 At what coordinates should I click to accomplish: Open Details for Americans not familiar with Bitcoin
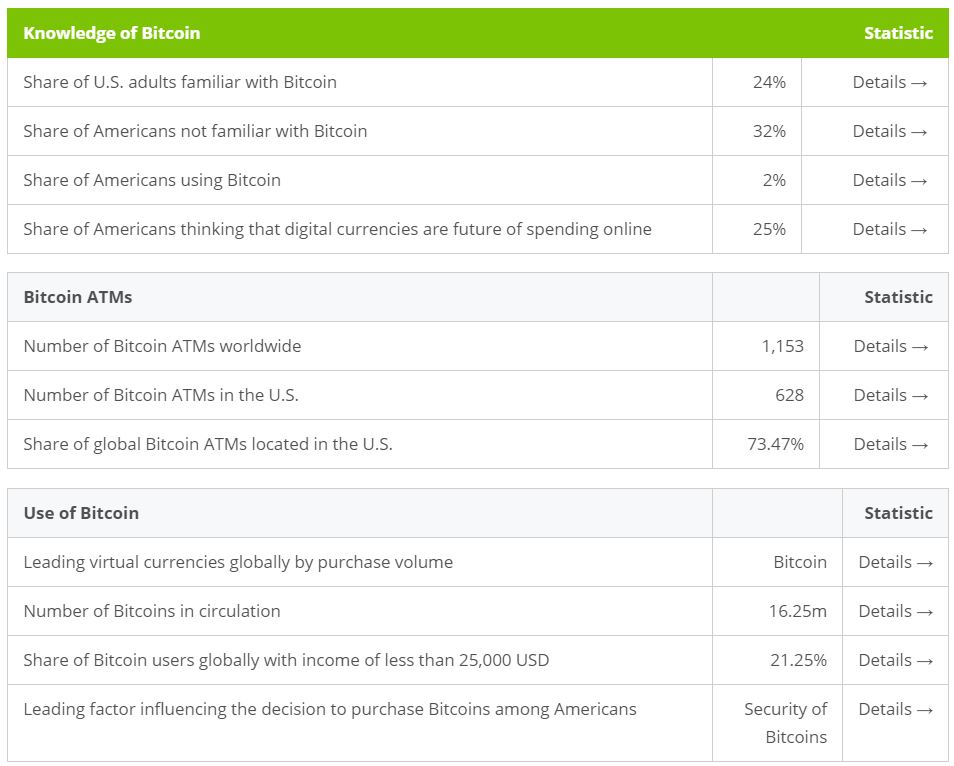[x=889, y=131]
